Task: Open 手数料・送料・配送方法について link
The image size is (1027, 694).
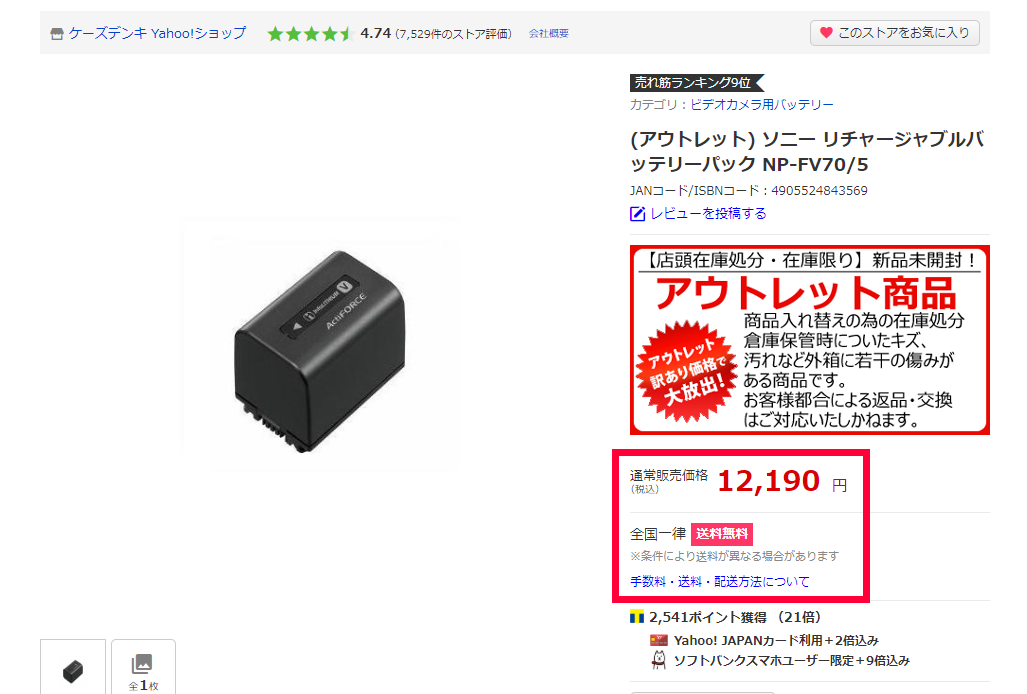Action: [720, 581]
